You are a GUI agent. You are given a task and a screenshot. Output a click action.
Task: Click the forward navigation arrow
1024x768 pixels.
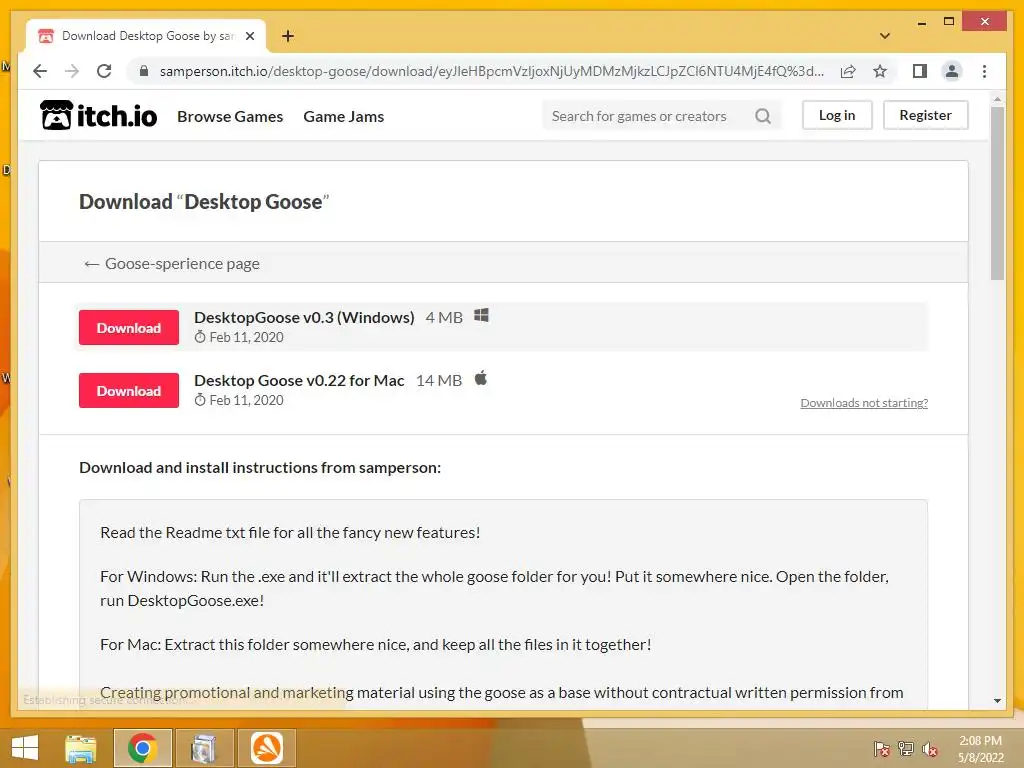72,71
